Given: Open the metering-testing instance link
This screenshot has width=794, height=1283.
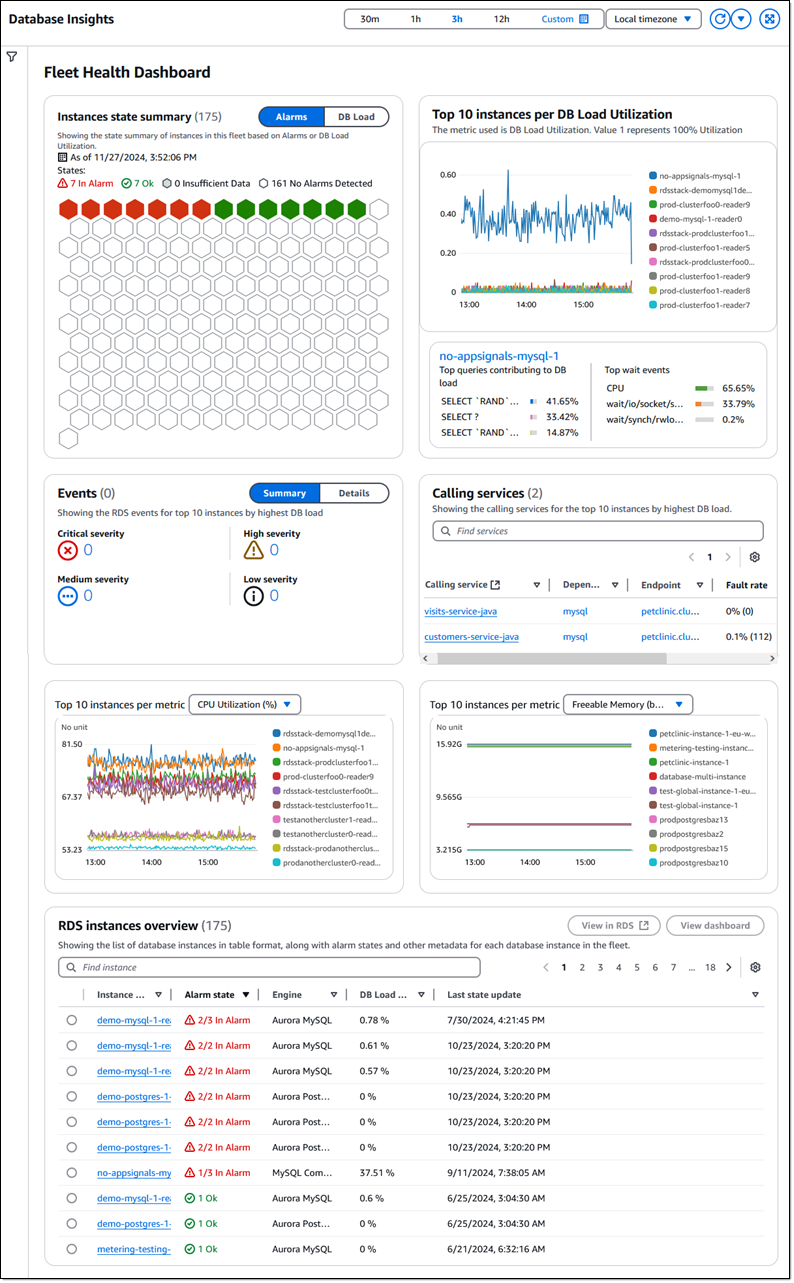Looking at the screenshot, I should pos(133,1249).
